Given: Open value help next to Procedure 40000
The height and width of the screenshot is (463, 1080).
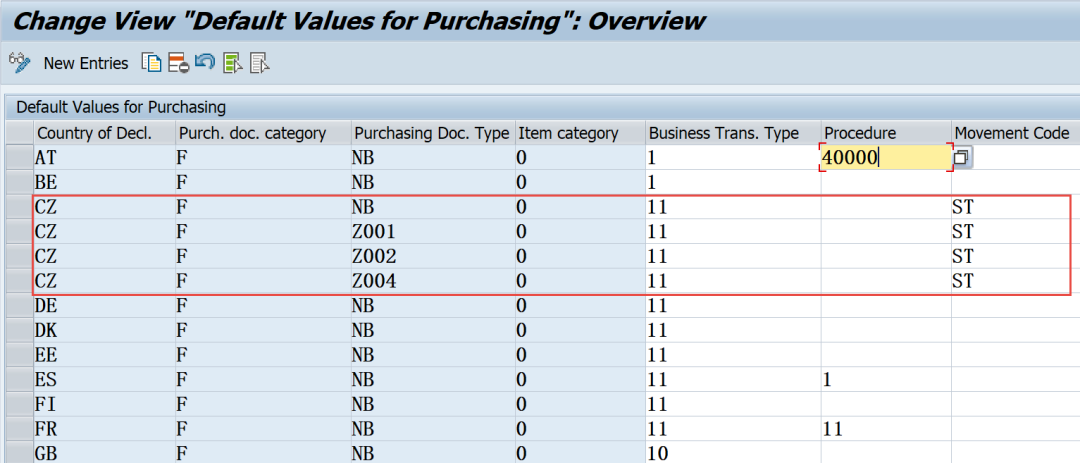Looking at the screenshot, I should (x=962, y=158).
